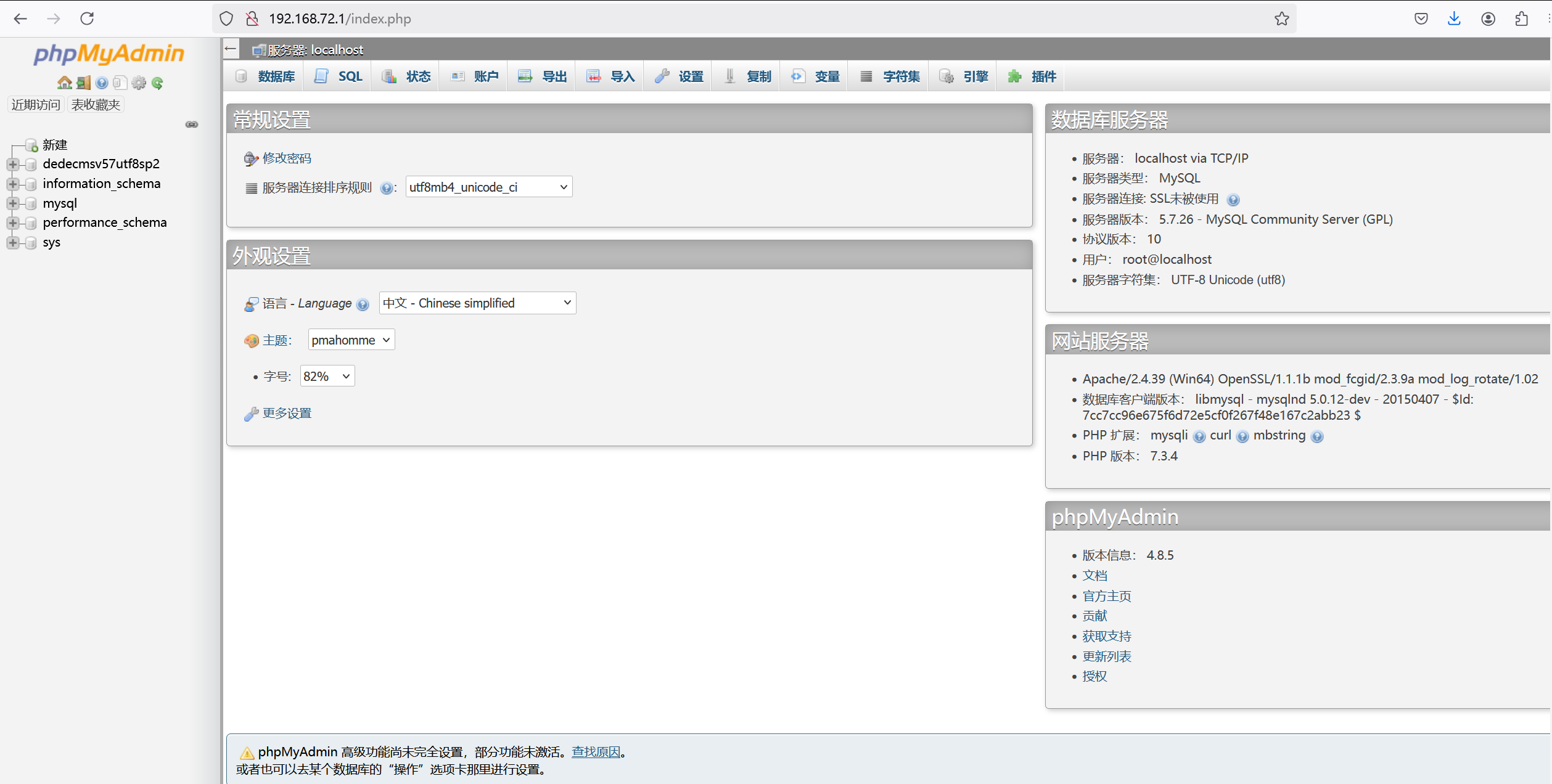Click database icon beside sys
Screen dimensions: 1552x784
[31, 243]
